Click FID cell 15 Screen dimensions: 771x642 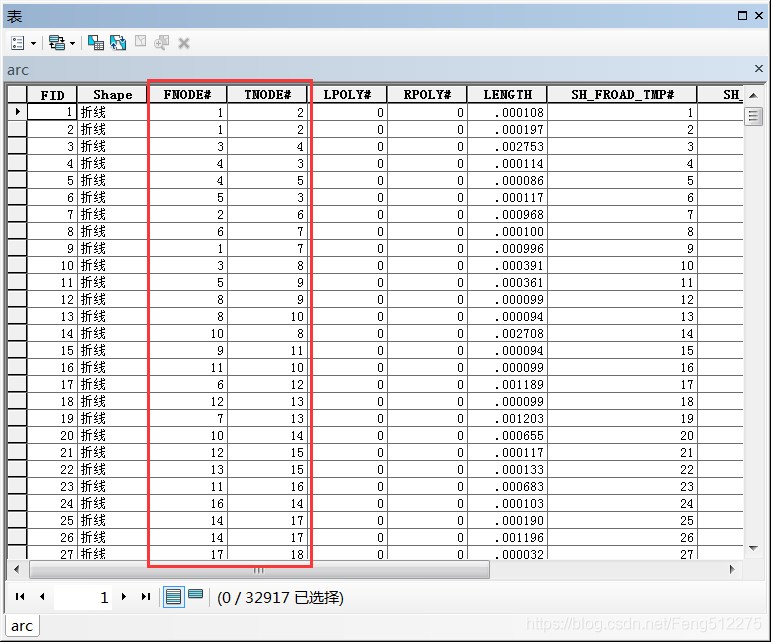pyautogui.click(x=52, y=350)
